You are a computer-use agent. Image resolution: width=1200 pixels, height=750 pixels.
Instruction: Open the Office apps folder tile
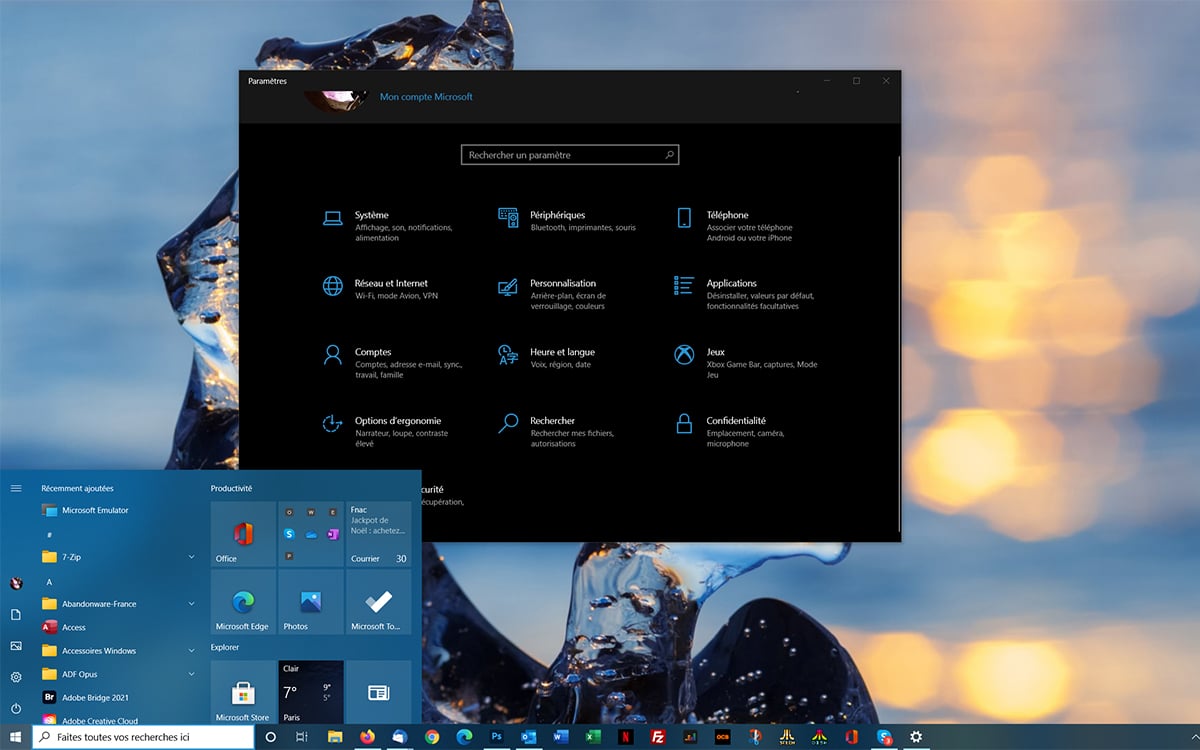(311, 534)
